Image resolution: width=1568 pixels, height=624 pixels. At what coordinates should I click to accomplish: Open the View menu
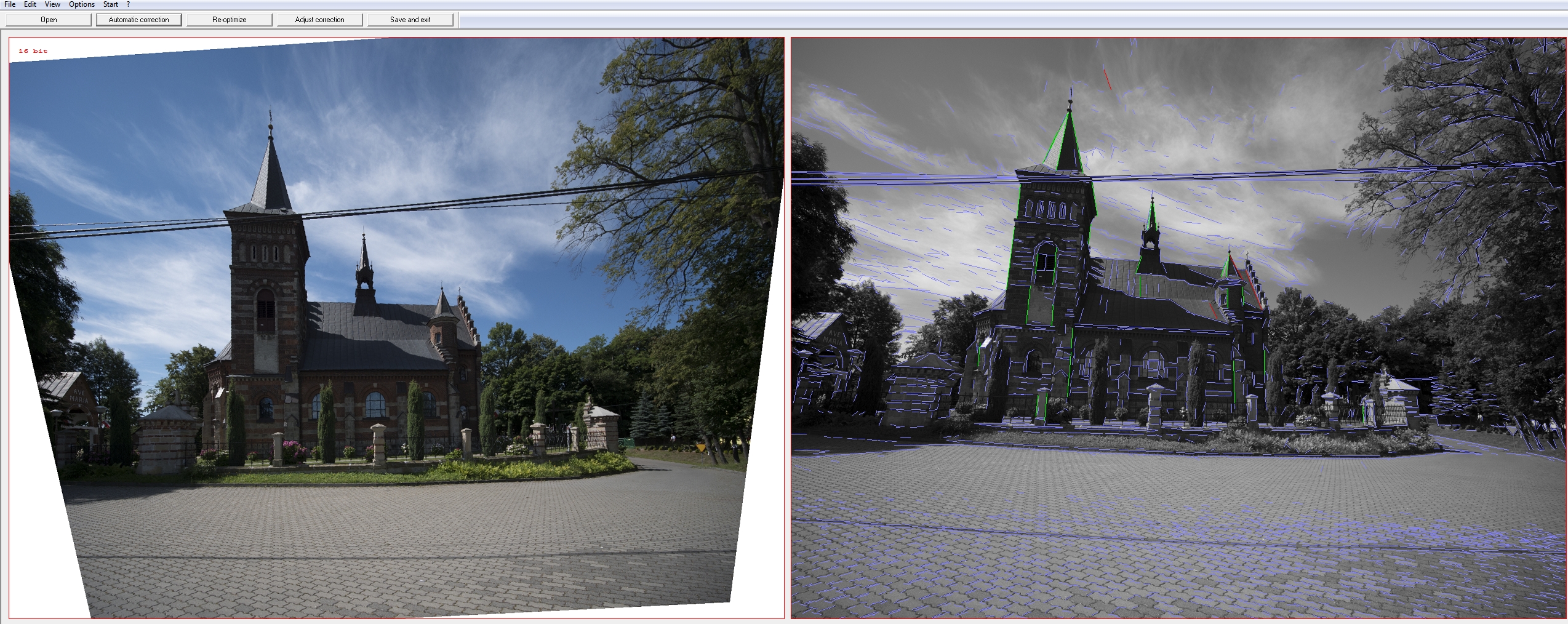click(x=52, y=4)
